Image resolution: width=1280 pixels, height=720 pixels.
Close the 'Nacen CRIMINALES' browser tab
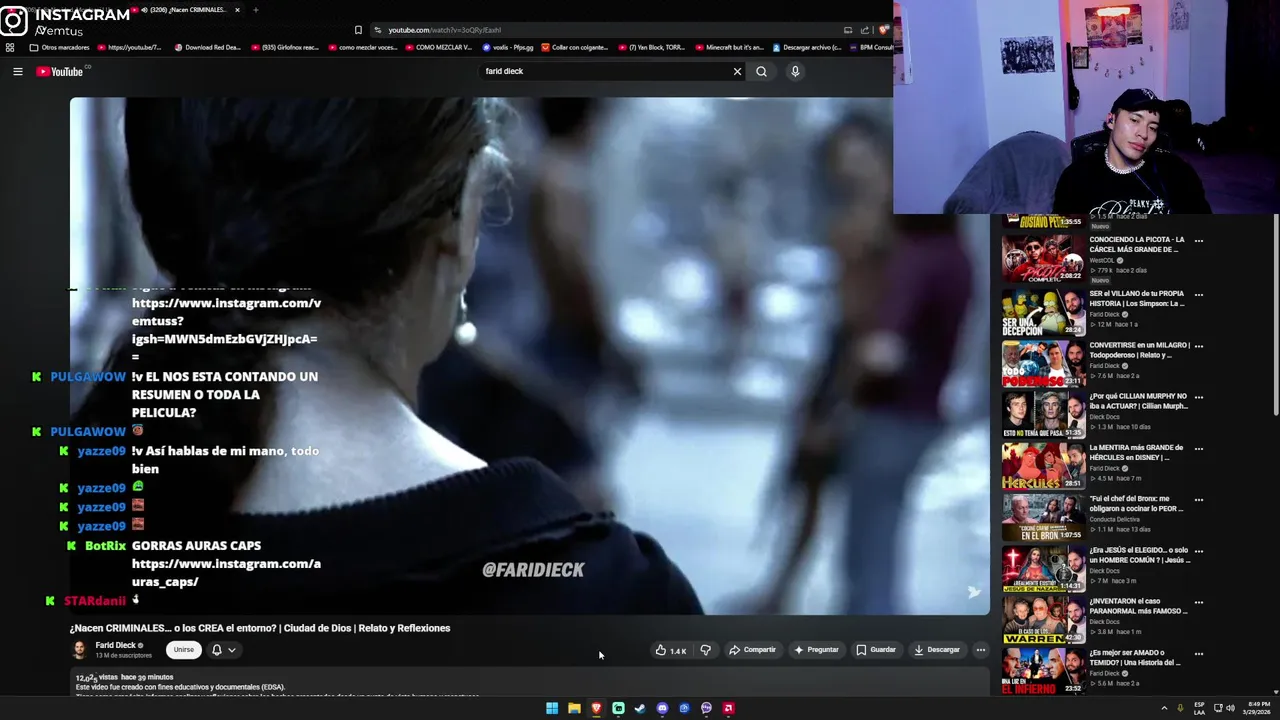pos(237,10)
